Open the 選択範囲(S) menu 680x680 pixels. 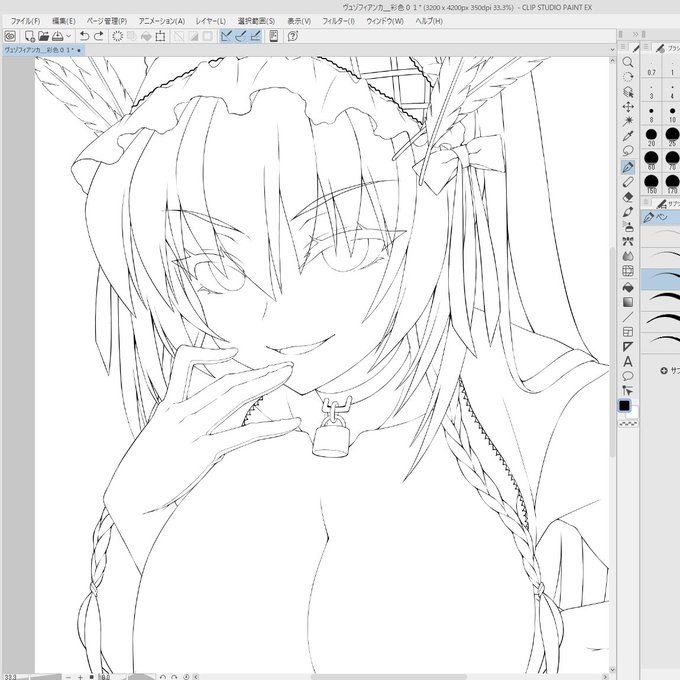256,21
